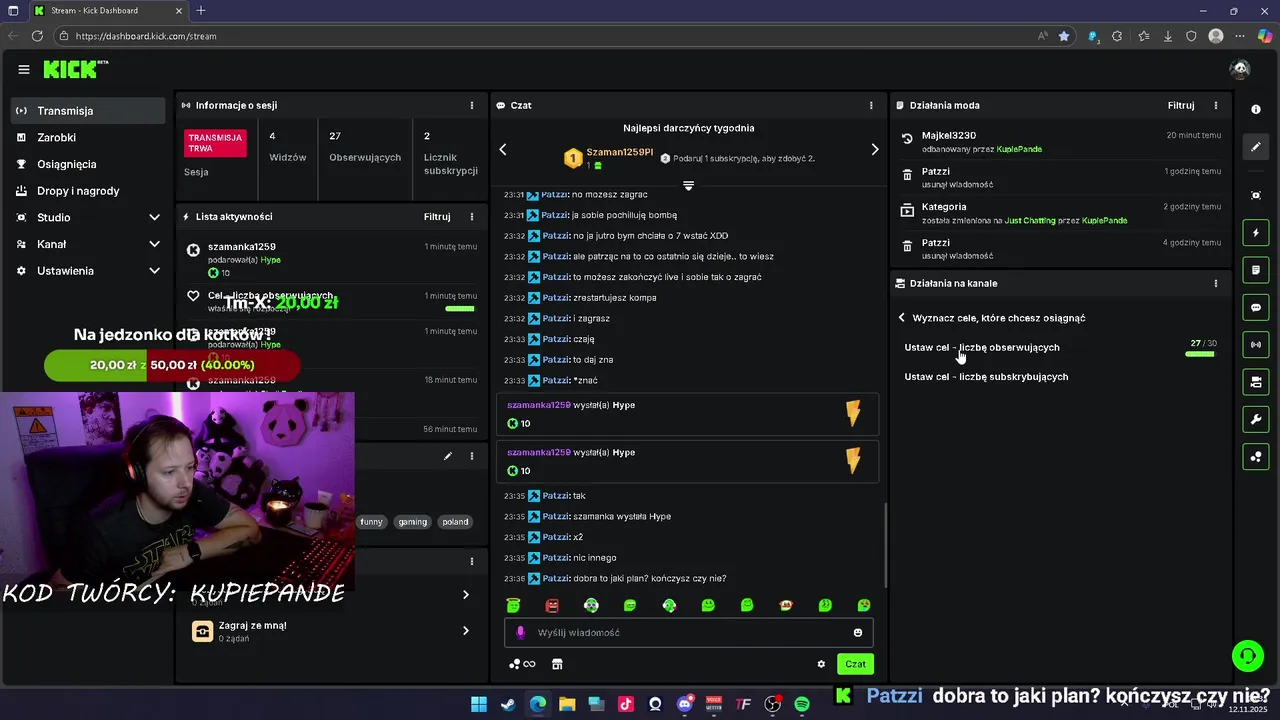The width and height of the screenshot is (1280, 720).
Task: Open the Działania na kanale three-dot menu
Action: coord(1216,283)
